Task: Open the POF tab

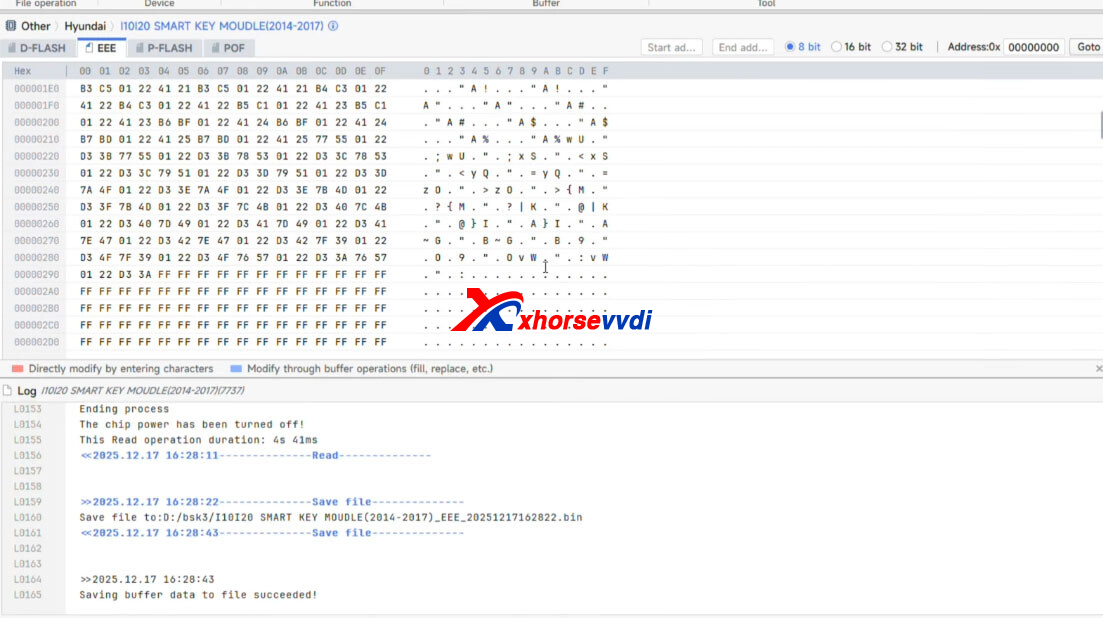Action: point(229,47)
